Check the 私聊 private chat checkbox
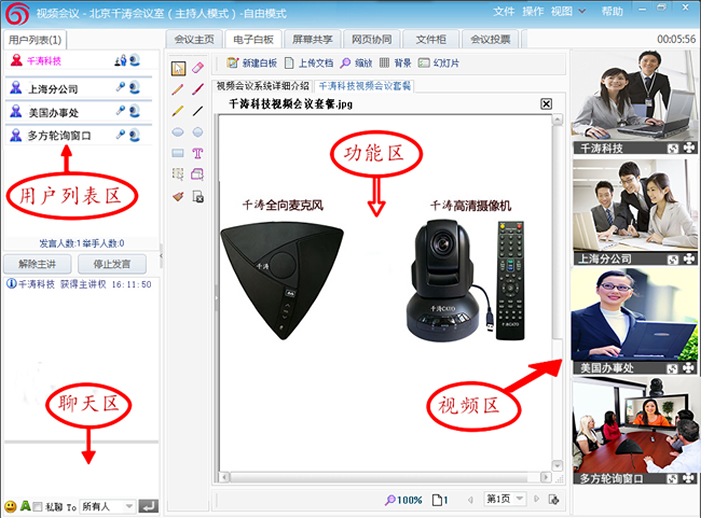Screen dimensions: 701x518 coord(38,506)
